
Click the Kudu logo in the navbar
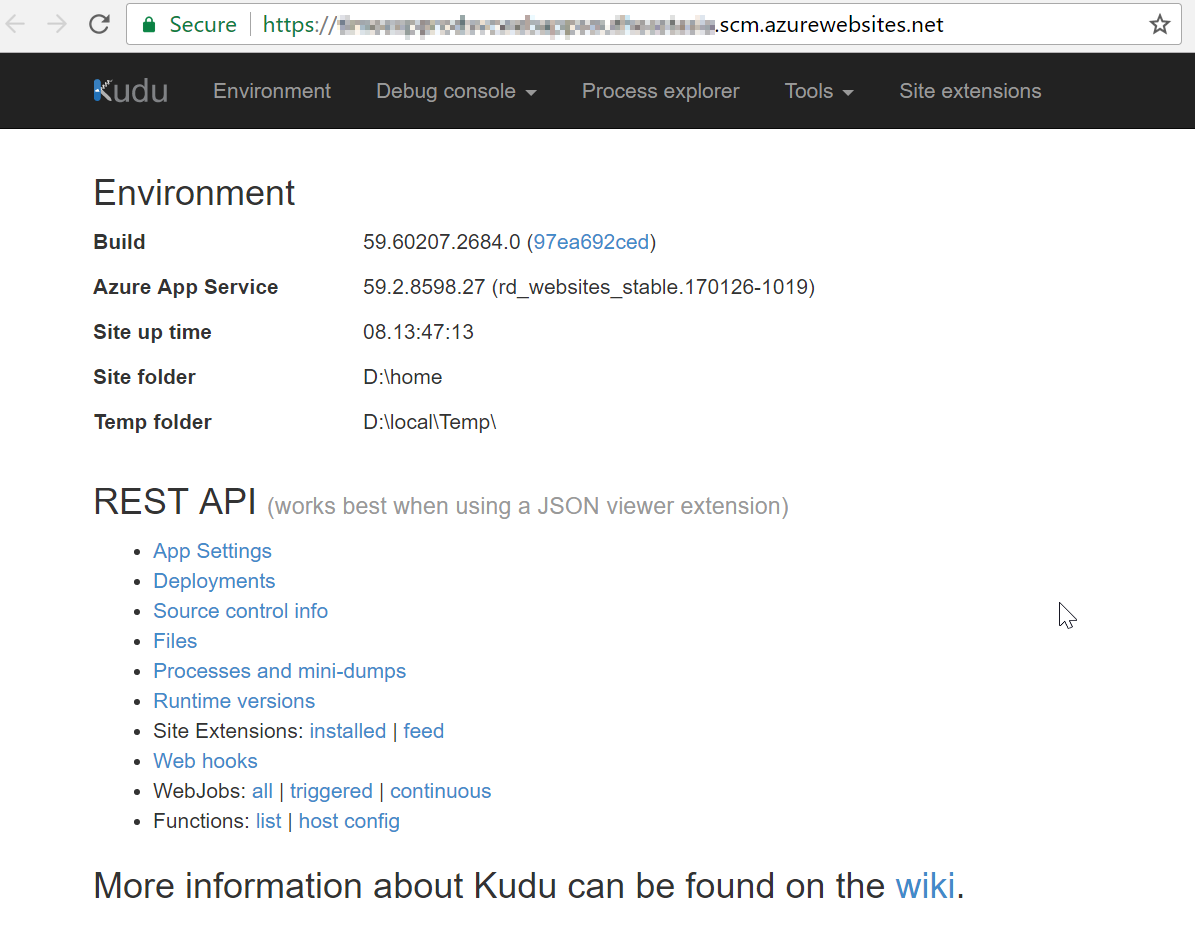[x=130, y=91]
